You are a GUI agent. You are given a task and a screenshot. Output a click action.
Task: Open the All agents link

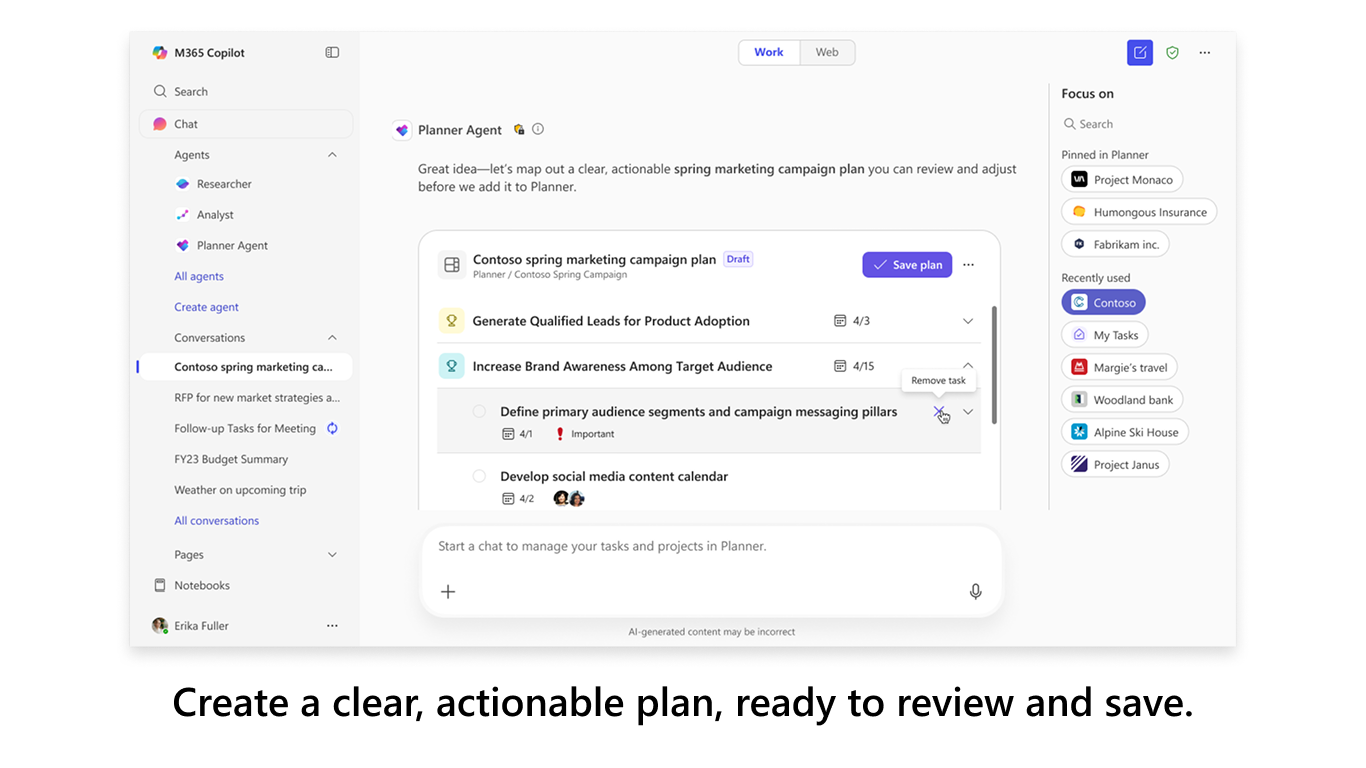pyautogui.click(x=199, y=277)
